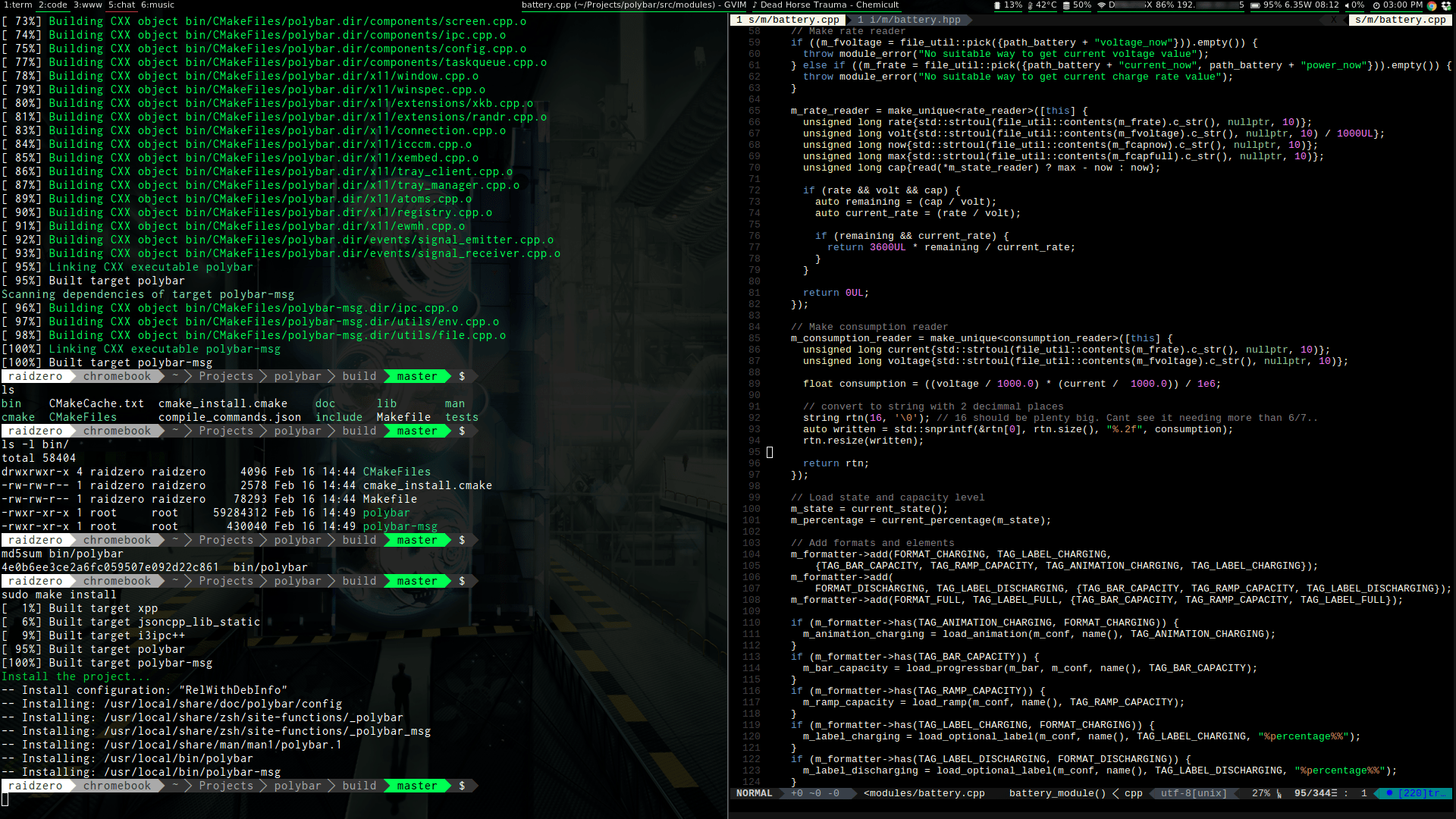
Task: Click the cpp filetype indicator in statusline
Action: point(1133,793)
